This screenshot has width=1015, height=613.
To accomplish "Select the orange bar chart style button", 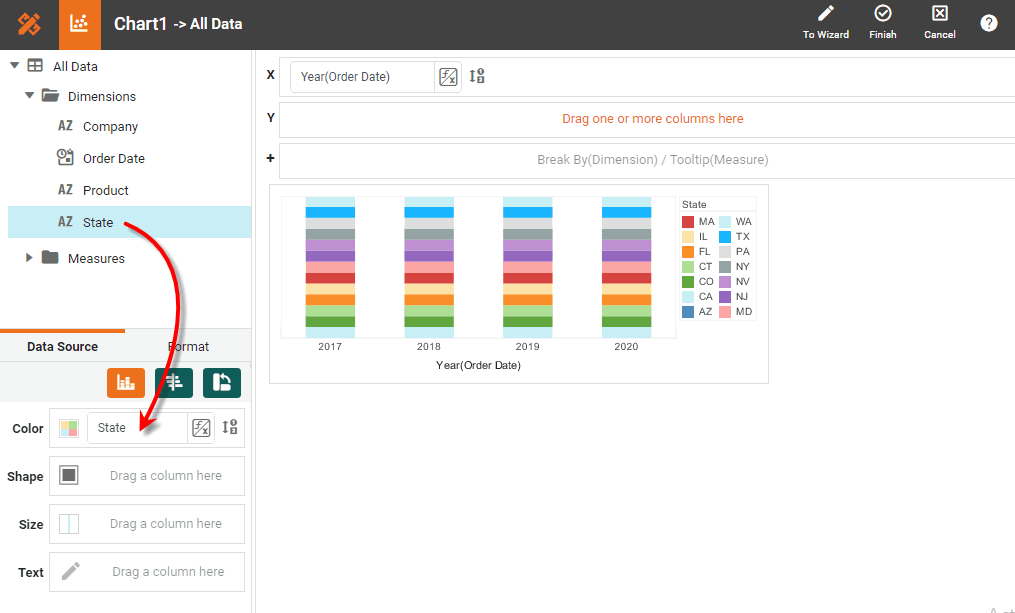I will pyautogui.click(x=126, y=382).
